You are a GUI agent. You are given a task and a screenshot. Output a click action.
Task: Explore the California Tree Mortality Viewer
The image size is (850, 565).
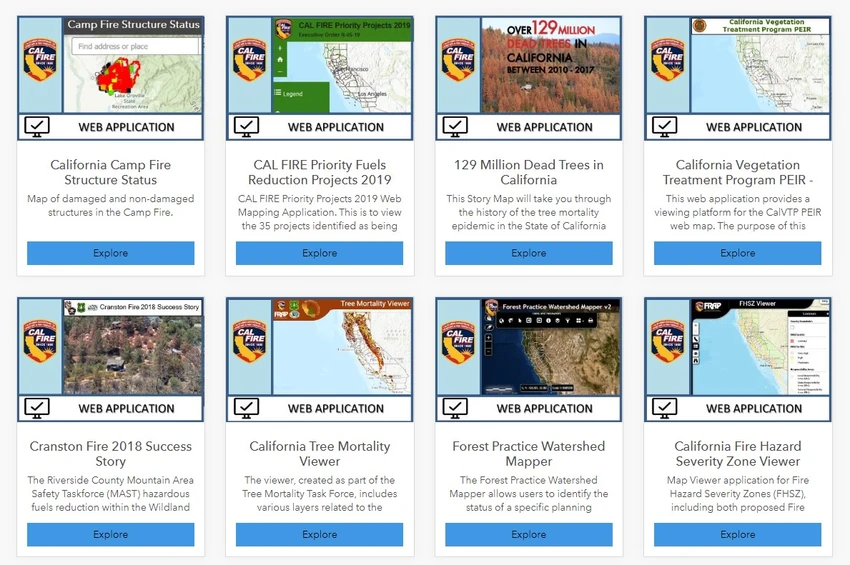click(319, 535)
